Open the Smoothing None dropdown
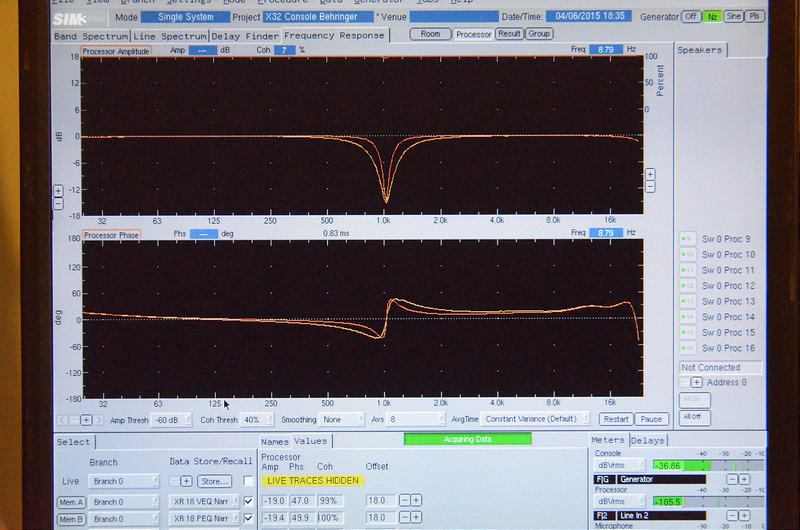Viewport: 800px width, 530px height. point(341,420)
